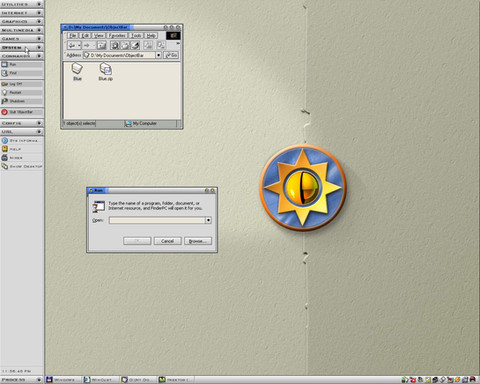Open the File menu in Explorer
480x384 pixels.
coord(72,35)
